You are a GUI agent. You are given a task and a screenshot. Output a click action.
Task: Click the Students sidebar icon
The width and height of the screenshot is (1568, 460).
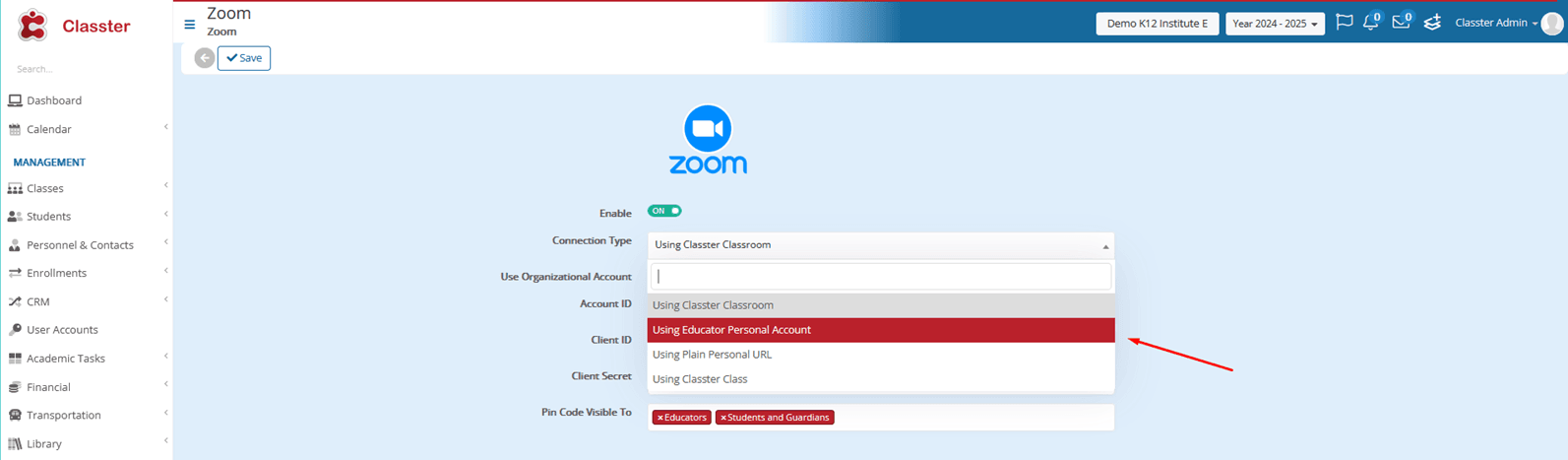click(x=15, y=217)
